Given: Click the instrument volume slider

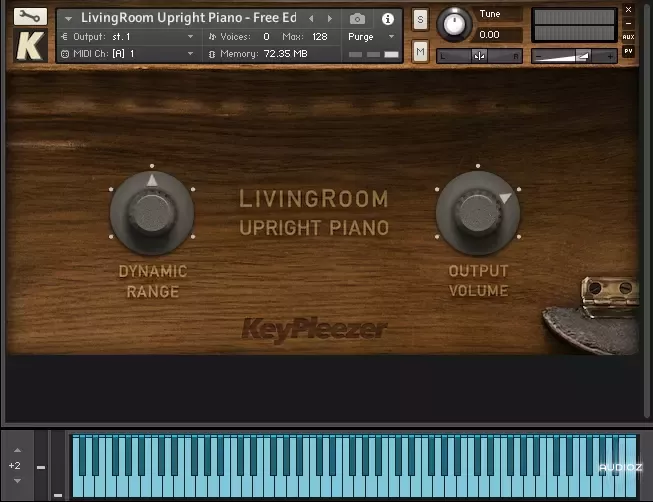Looking at the screenshot, I should pos(574,56).
